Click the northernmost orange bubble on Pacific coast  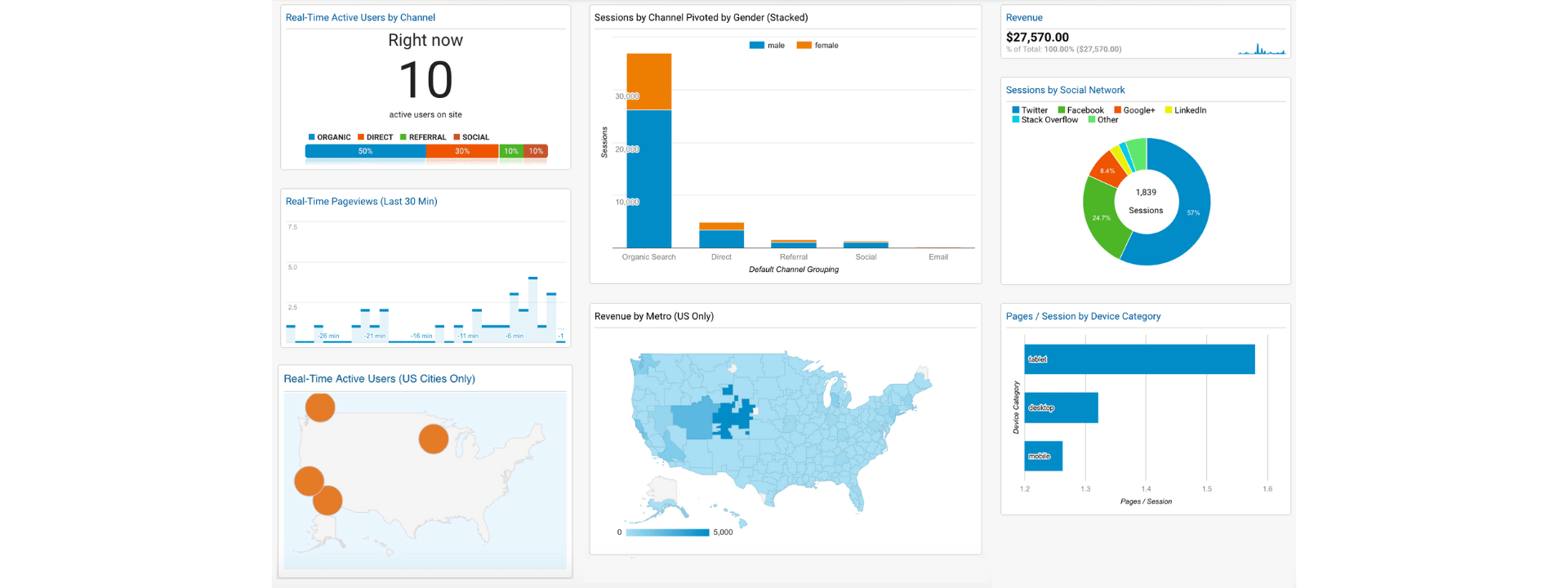pos(320,407)
